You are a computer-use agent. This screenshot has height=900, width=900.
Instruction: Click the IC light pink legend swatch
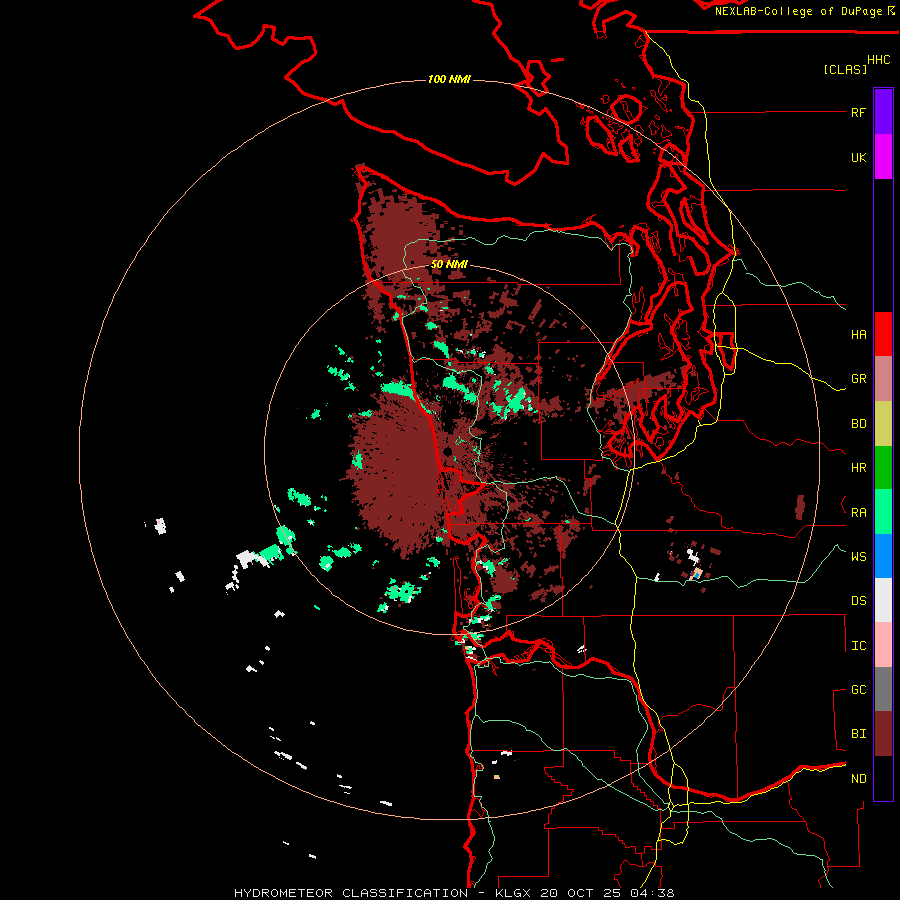coord(883,645)
